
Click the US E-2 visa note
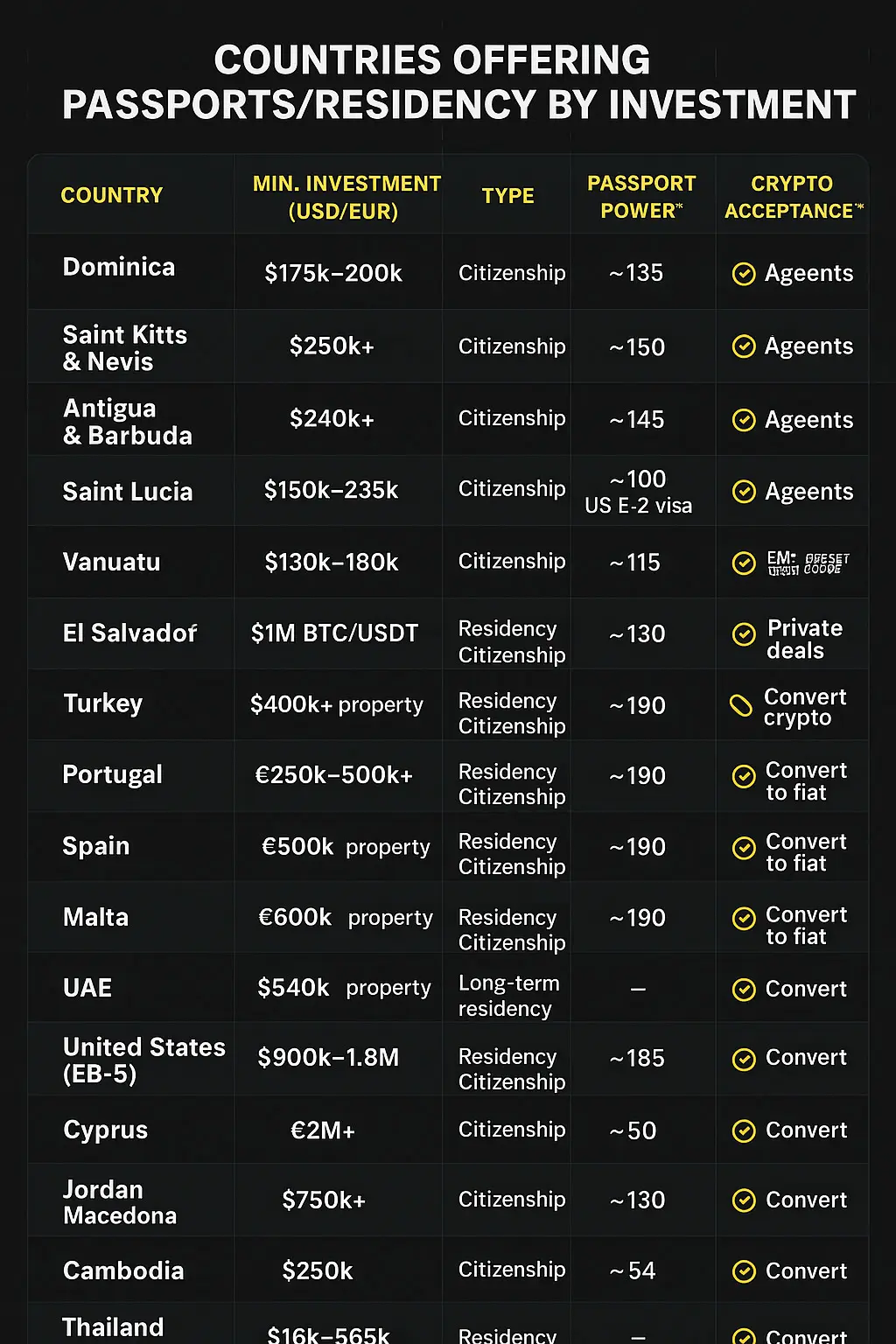click(639, 506)
